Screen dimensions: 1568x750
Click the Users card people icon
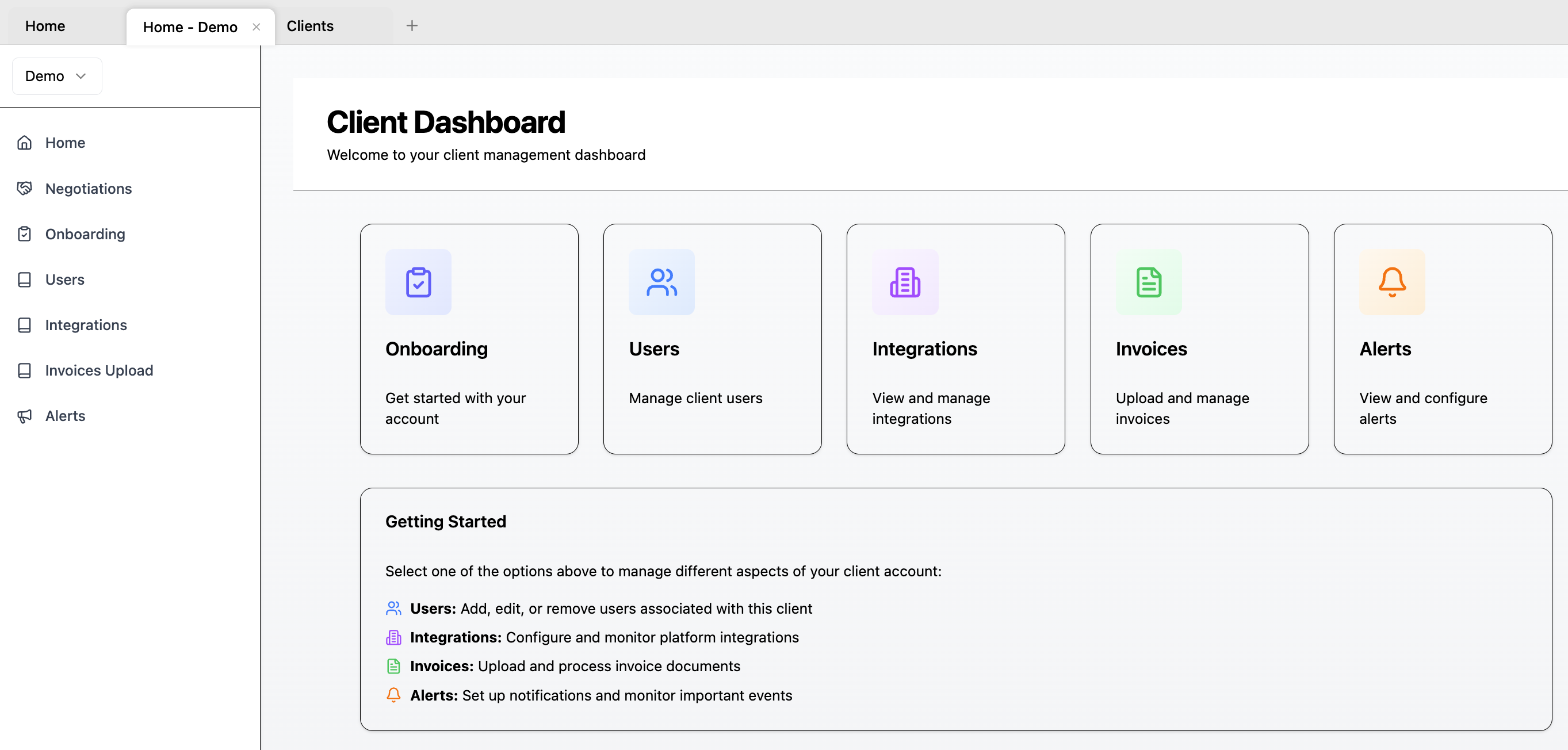661,282
